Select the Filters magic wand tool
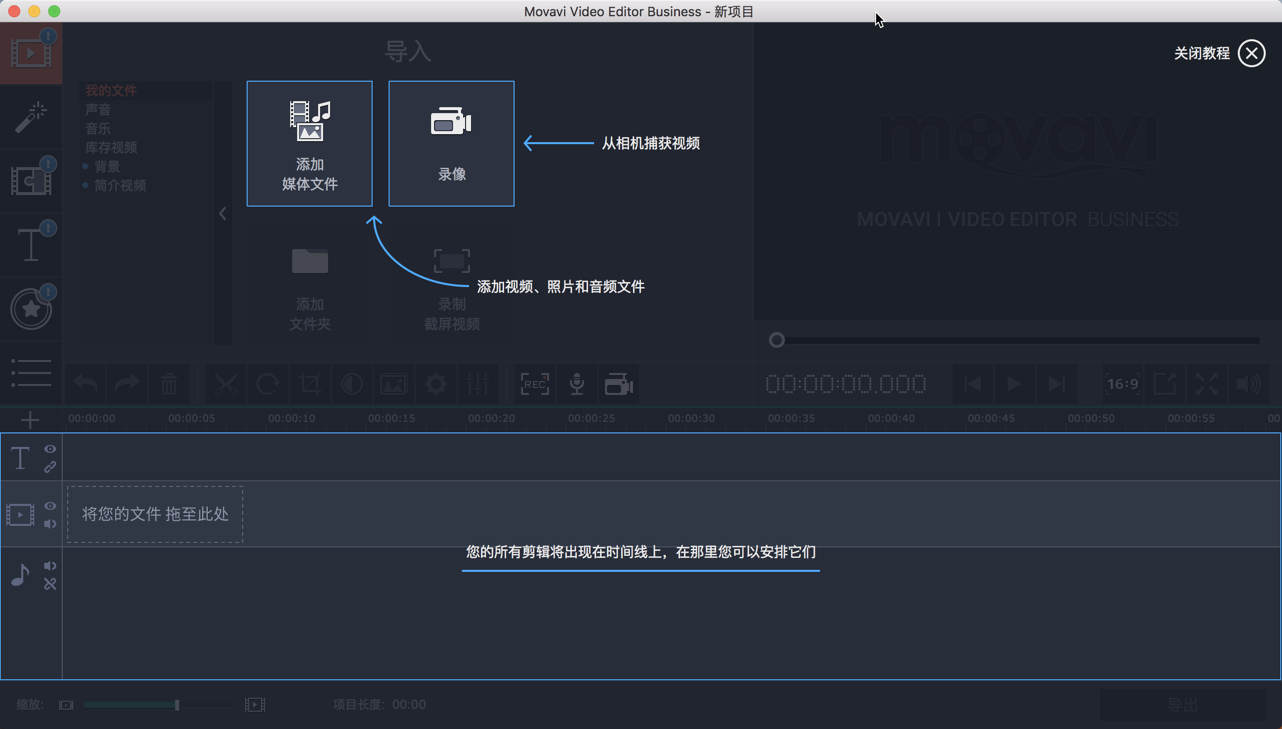This screenshot has height=729, width=1282. pyautogui.click(x=31, y=116)
